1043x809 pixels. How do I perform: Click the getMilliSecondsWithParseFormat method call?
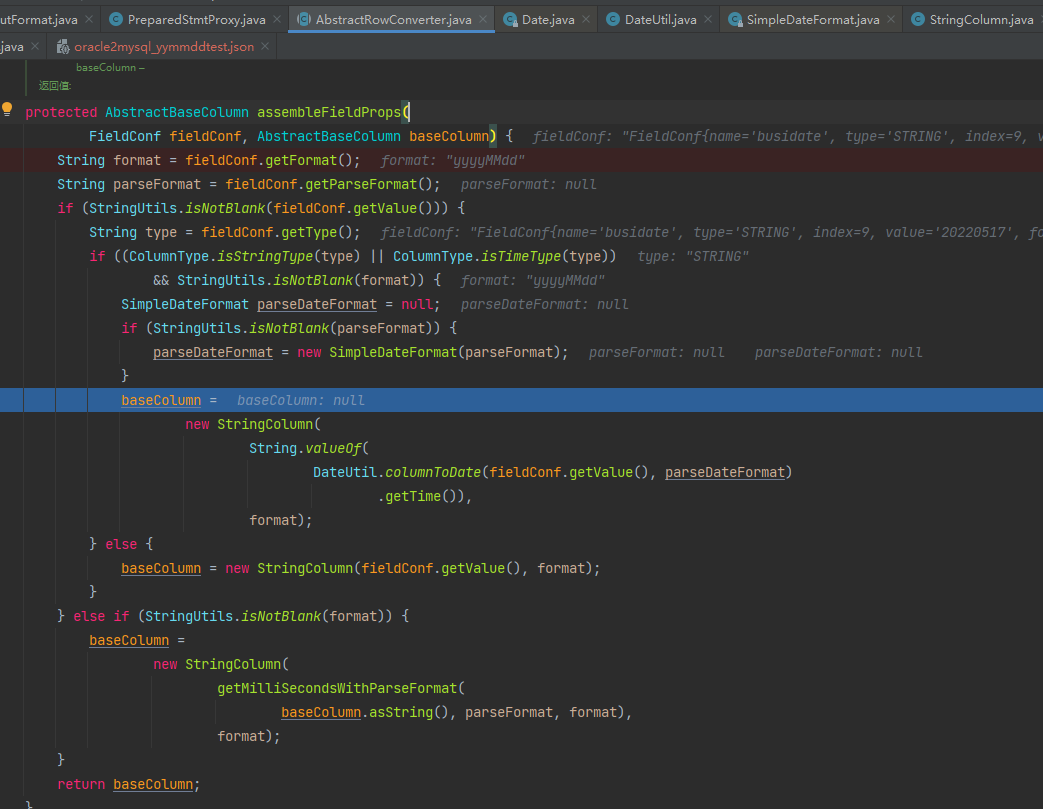point(337,689)
